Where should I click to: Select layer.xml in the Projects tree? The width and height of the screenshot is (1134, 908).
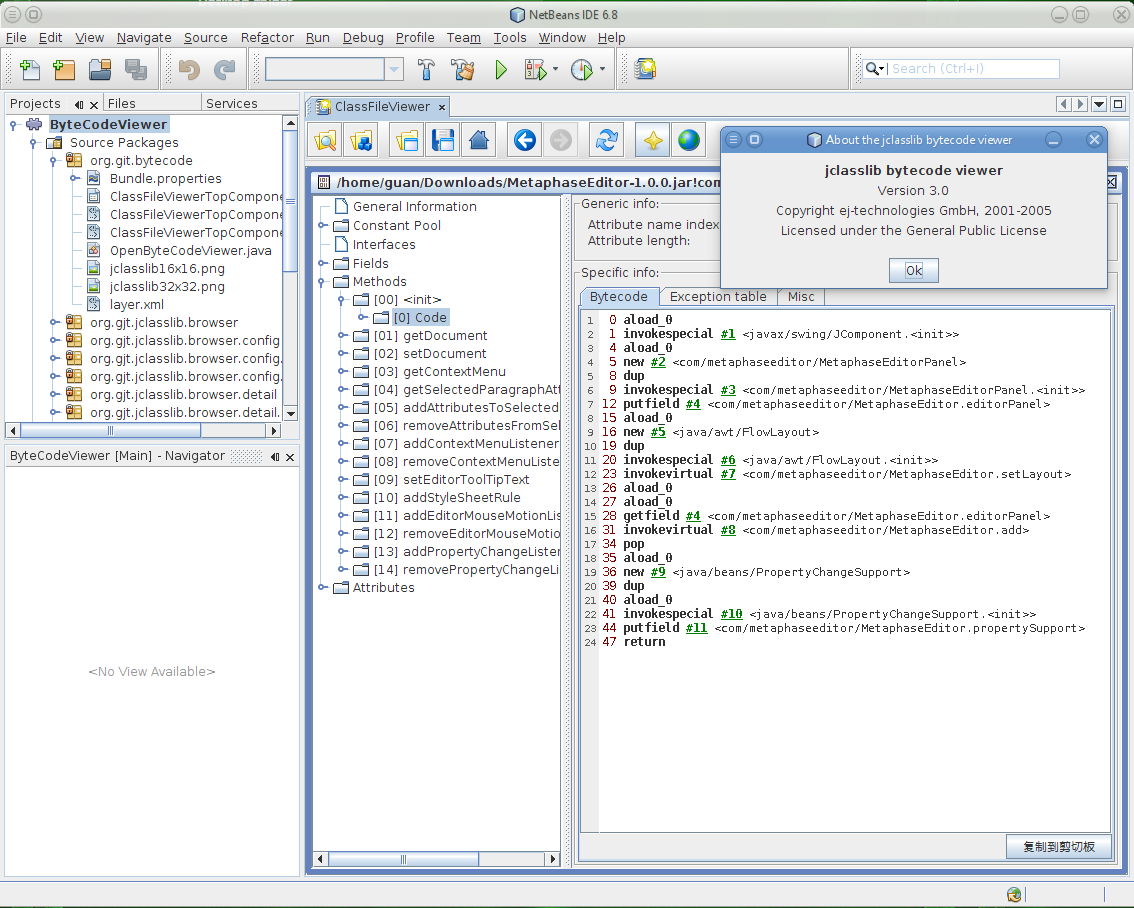pos(137,304)
